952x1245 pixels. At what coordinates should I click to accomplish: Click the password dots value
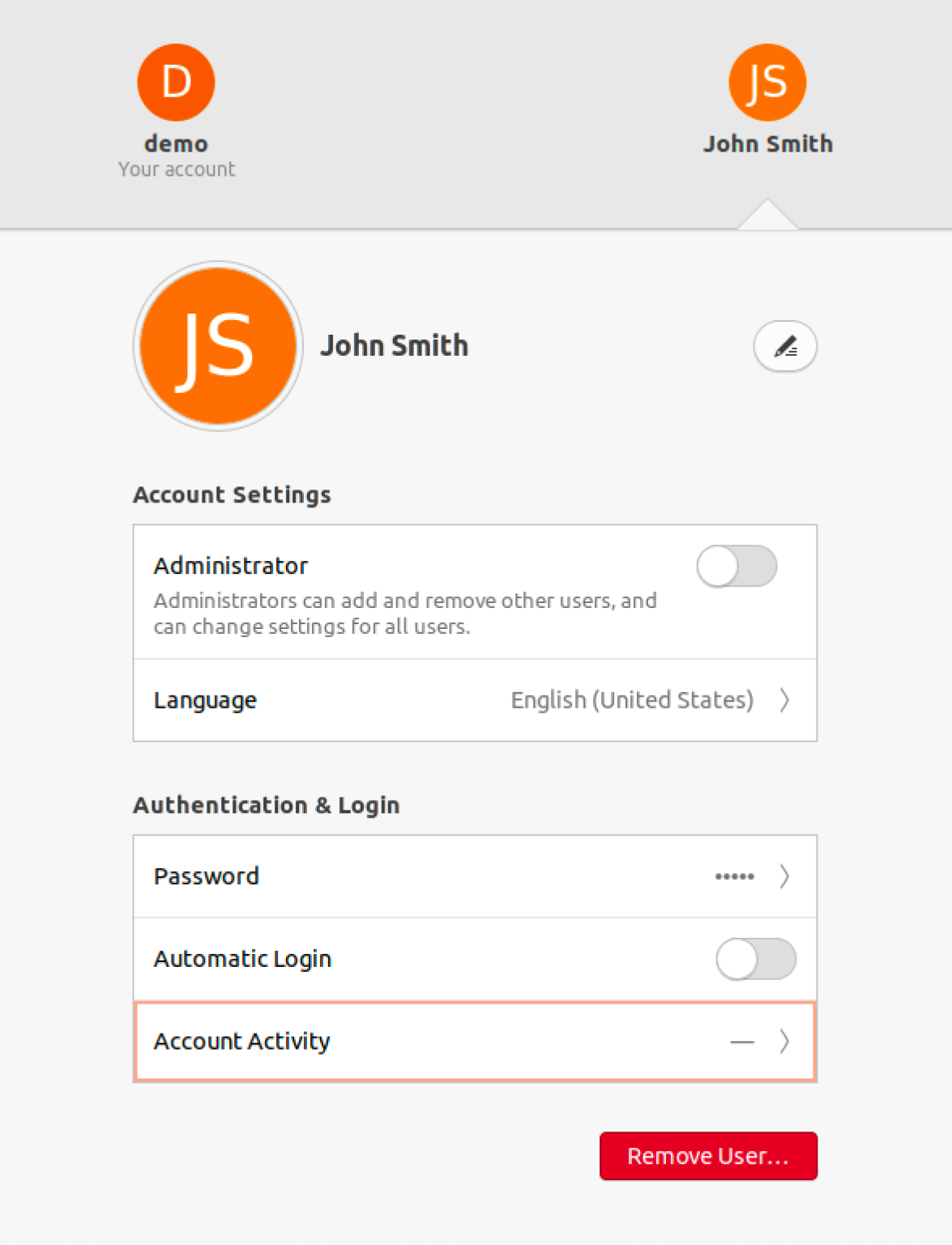(x=735, y=876)
